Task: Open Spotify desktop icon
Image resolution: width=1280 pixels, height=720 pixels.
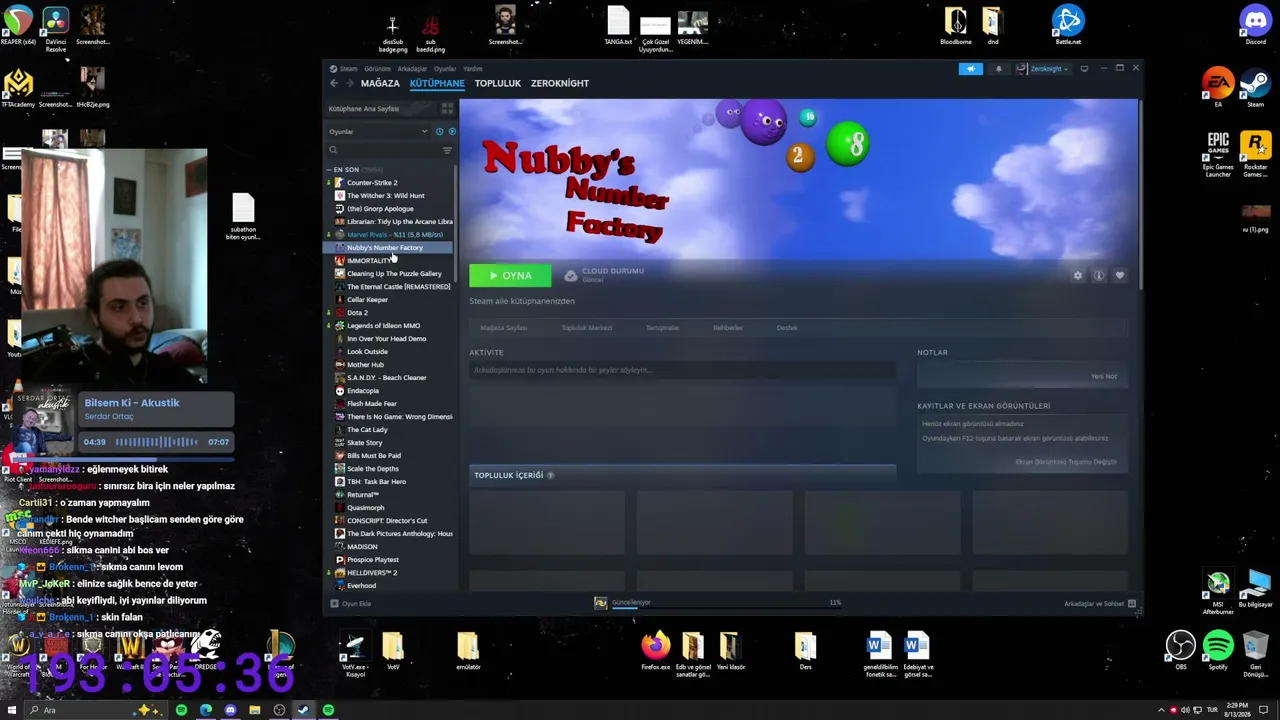Action: [1218, 650]
